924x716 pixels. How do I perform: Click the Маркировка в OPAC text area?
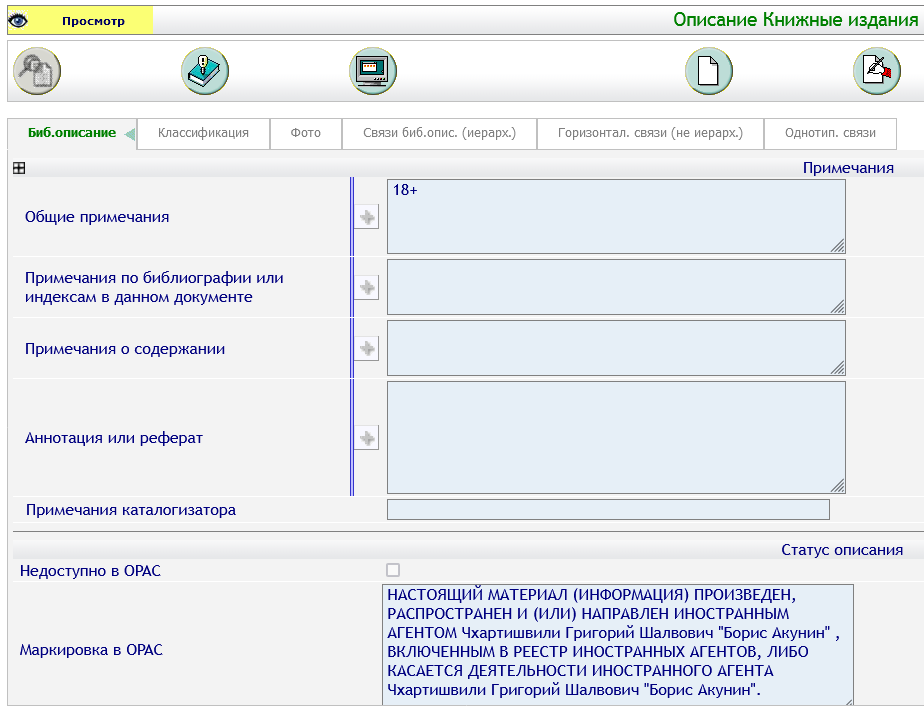pos(618,645)
